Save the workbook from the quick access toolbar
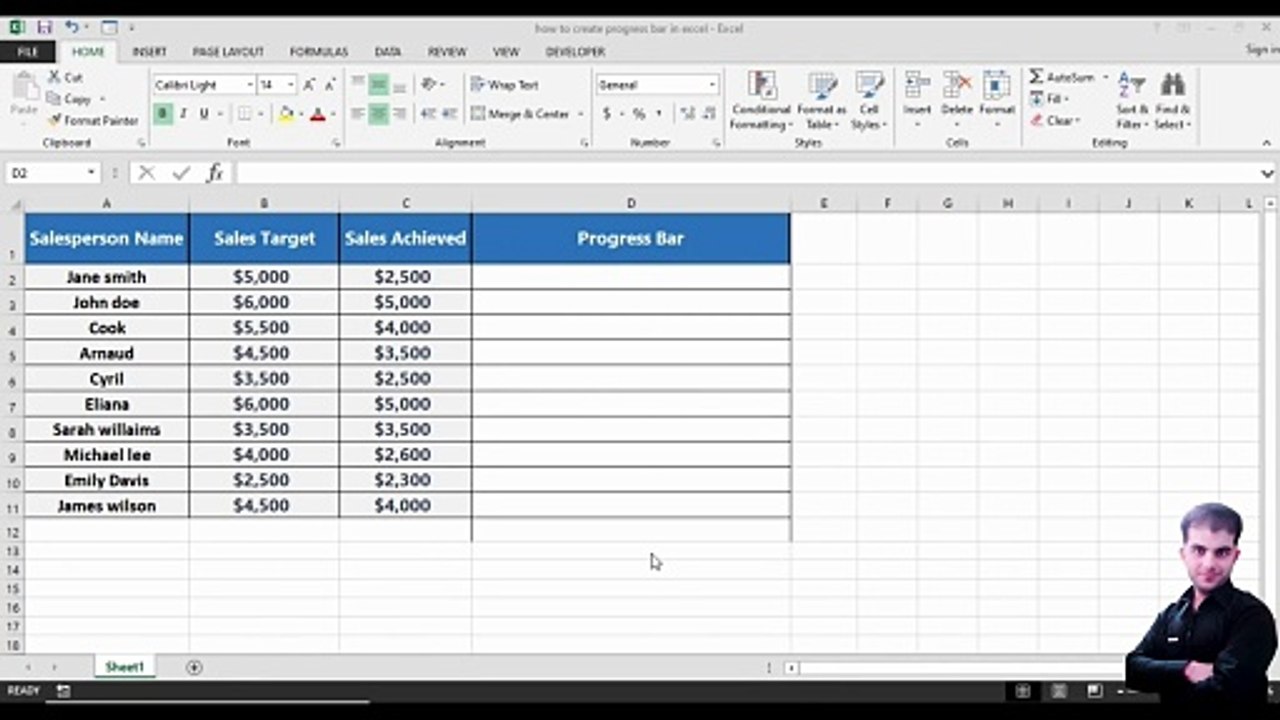Image resolution: width=1280 pixels, height=720 pixels. (x=44, y=27)
